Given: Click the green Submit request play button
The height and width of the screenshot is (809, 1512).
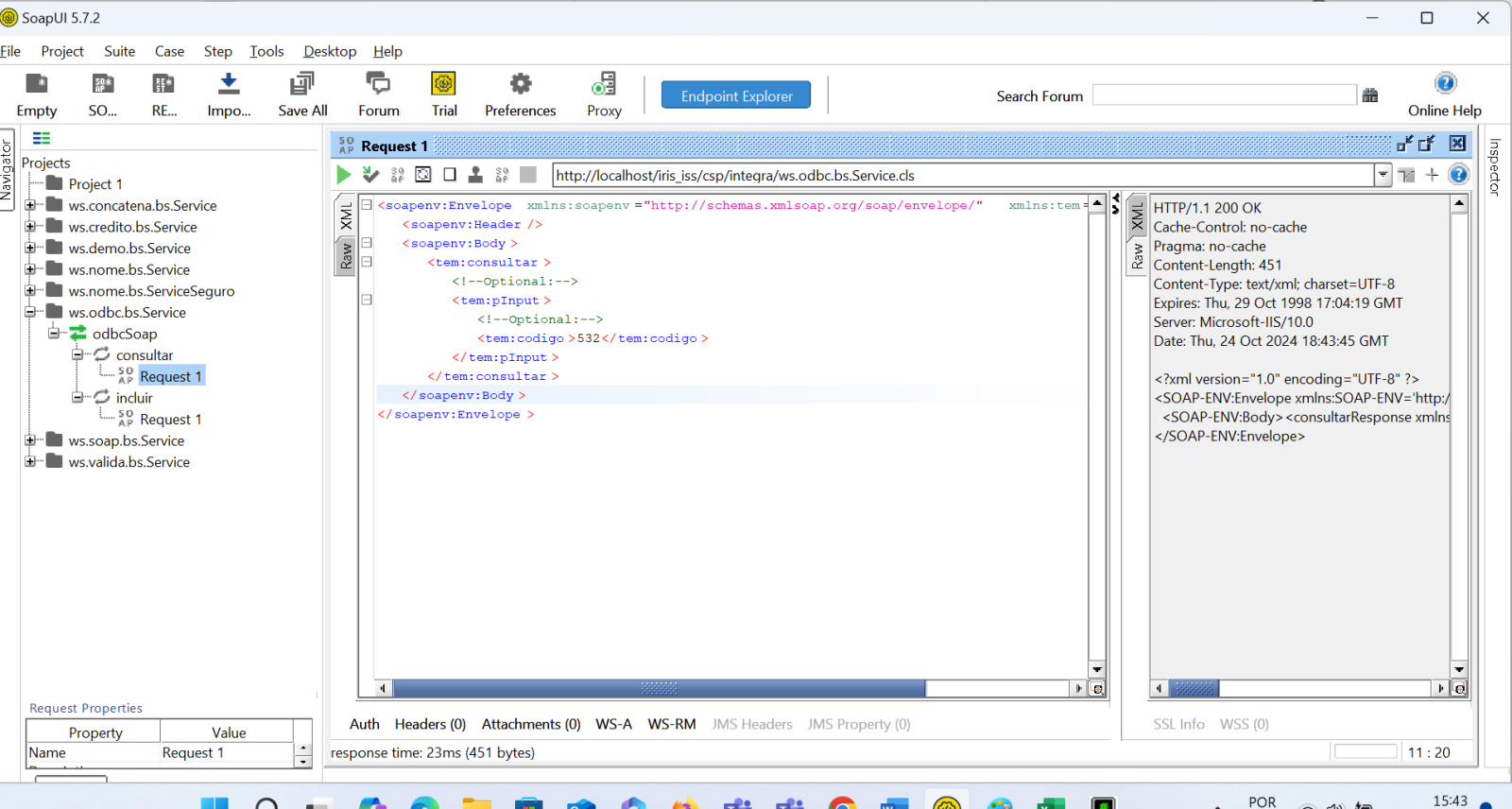Looking at the screenshot, I should pyautogui.click(x=344, y=175).
